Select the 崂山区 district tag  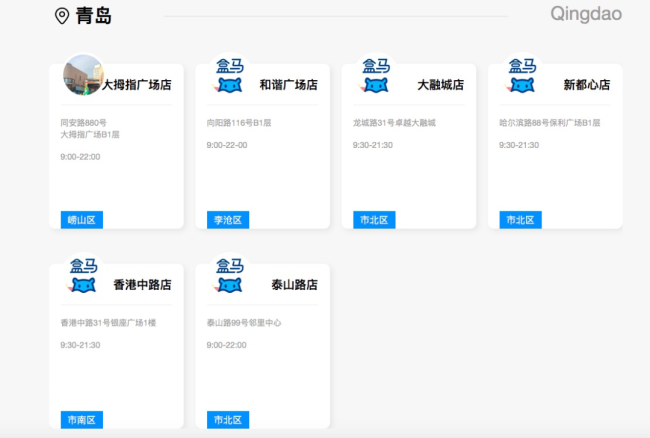click(x=82, y=220)
